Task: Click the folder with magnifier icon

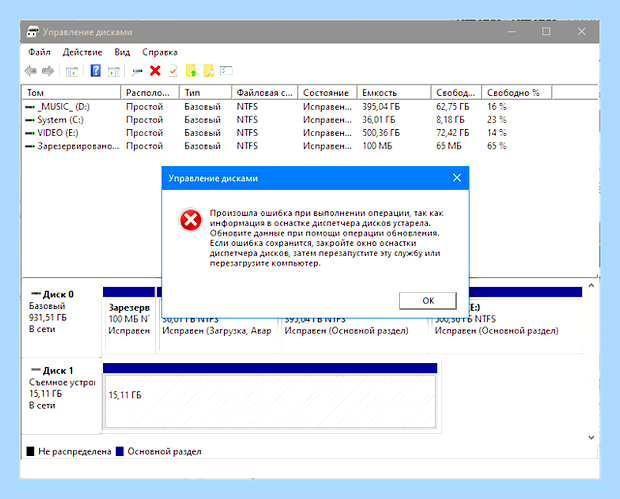Action: click(208, 71)
